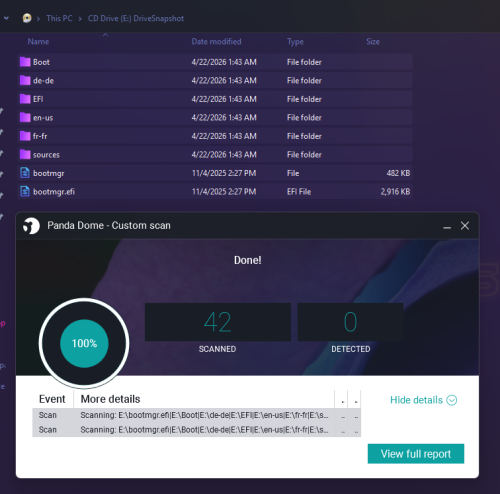Image resolution: width=500 pixels, height=494 pixels.
Task: Sort files by Name column
Action: (38, 42)
